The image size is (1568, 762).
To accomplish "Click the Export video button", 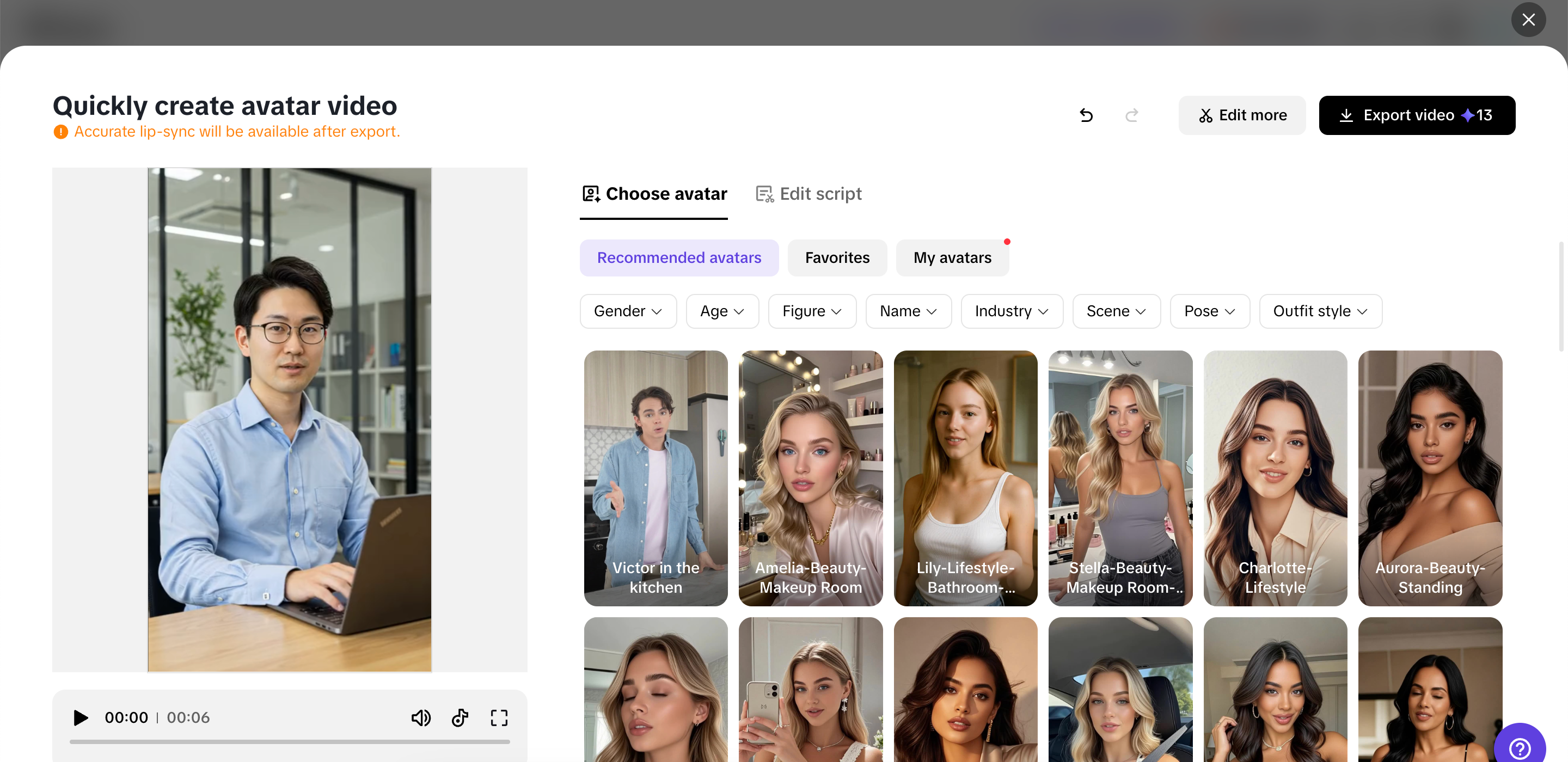I will click(1417, 115).
